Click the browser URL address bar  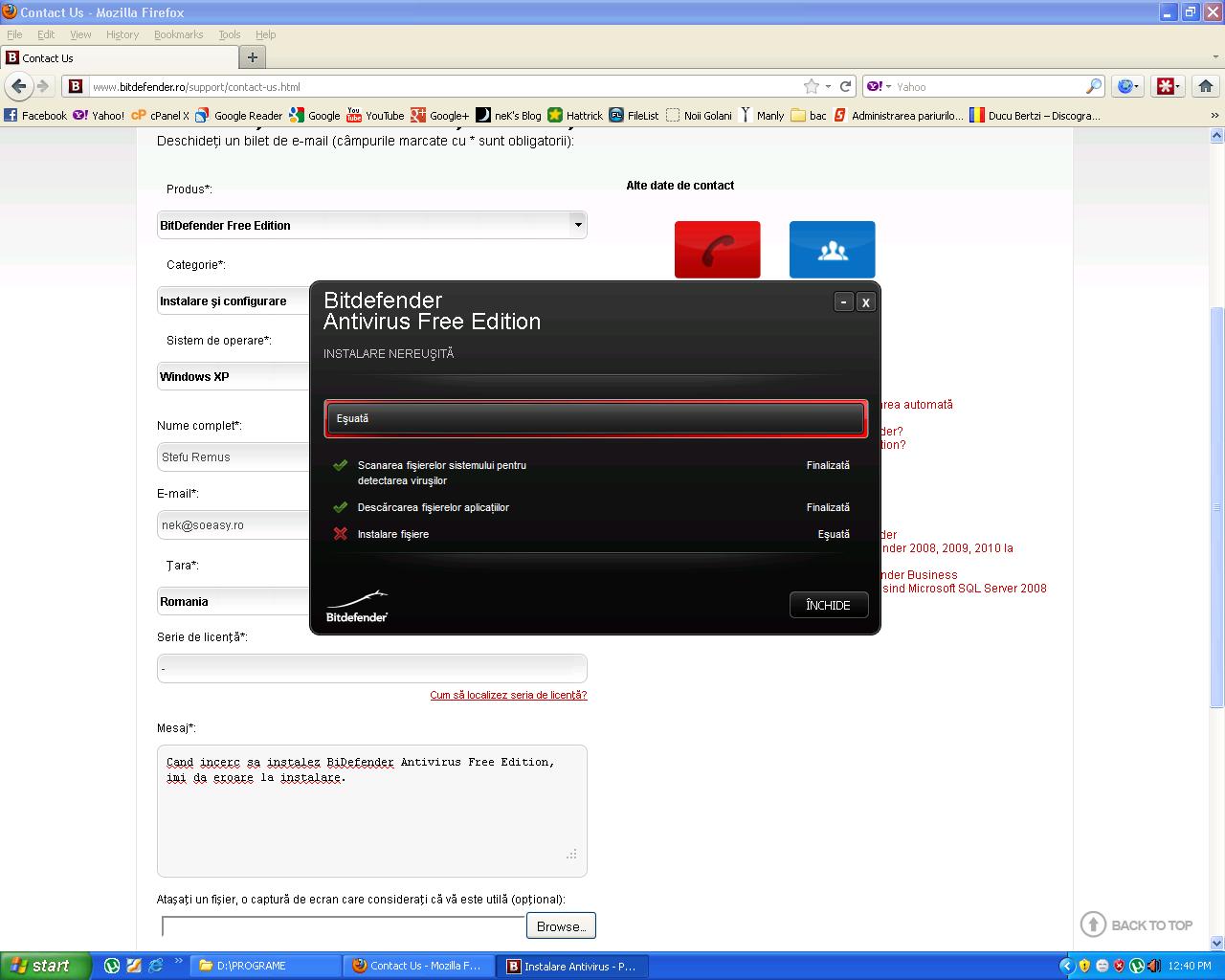pyautogui.click(x=445, y=86)
